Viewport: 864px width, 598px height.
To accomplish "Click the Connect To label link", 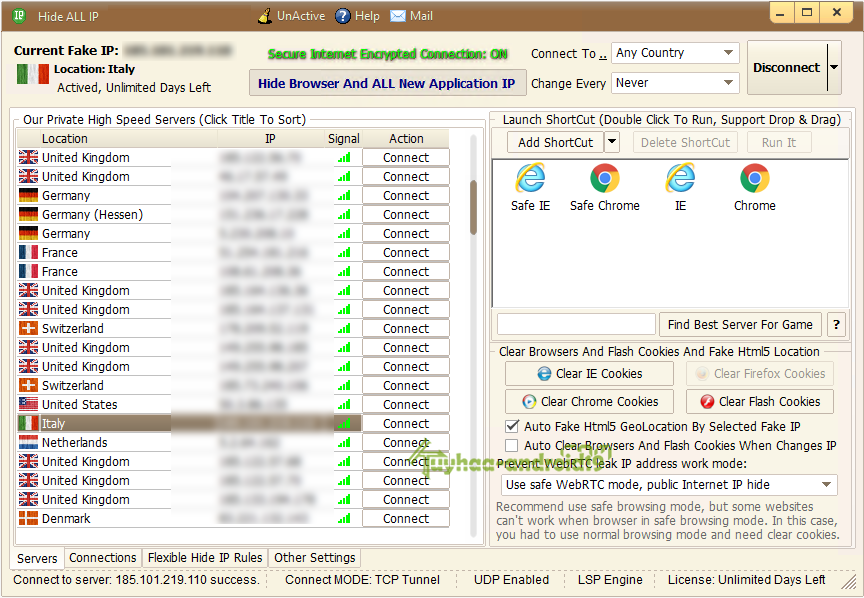I will coord(569,53).
